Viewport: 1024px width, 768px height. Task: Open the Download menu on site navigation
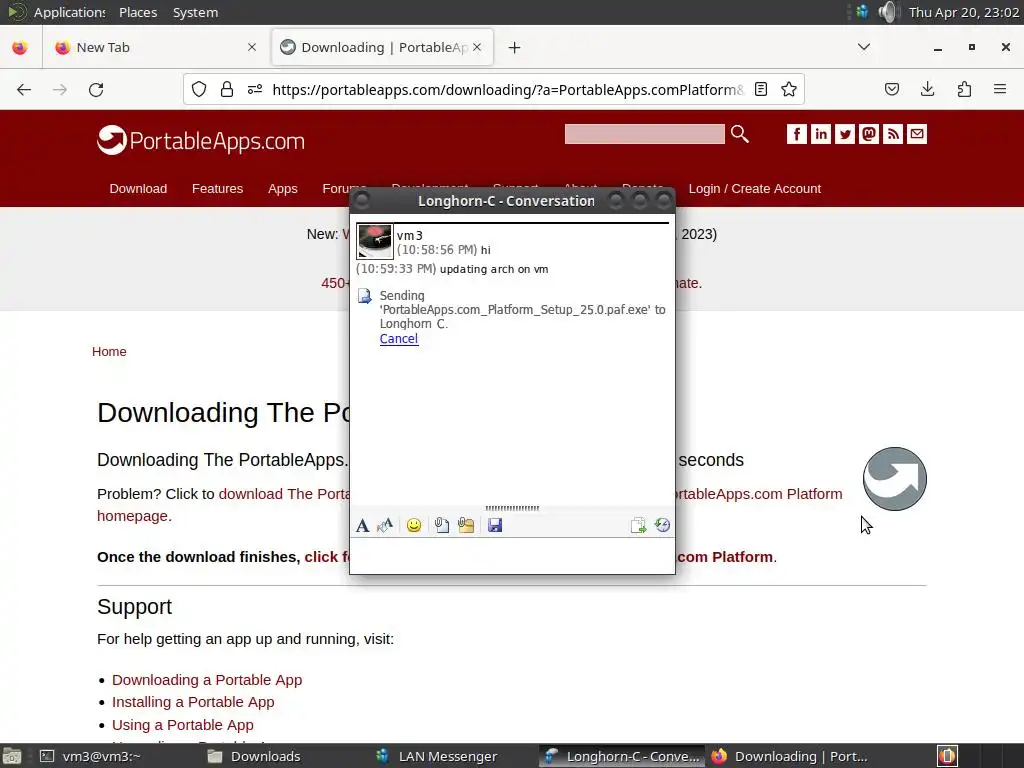[138, 189]
